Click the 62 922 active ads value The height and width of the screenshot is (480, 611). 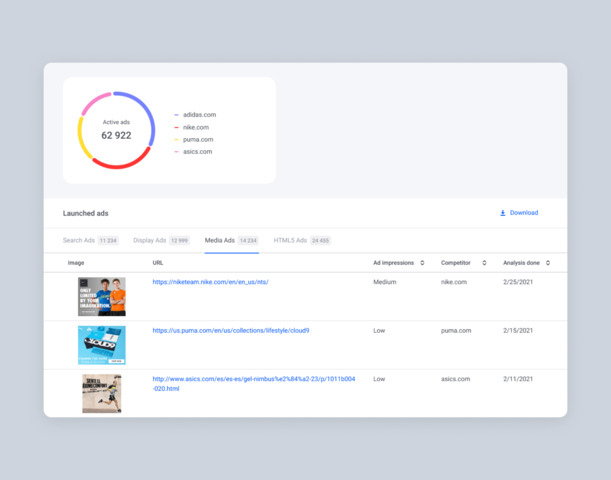click(116, 135)
